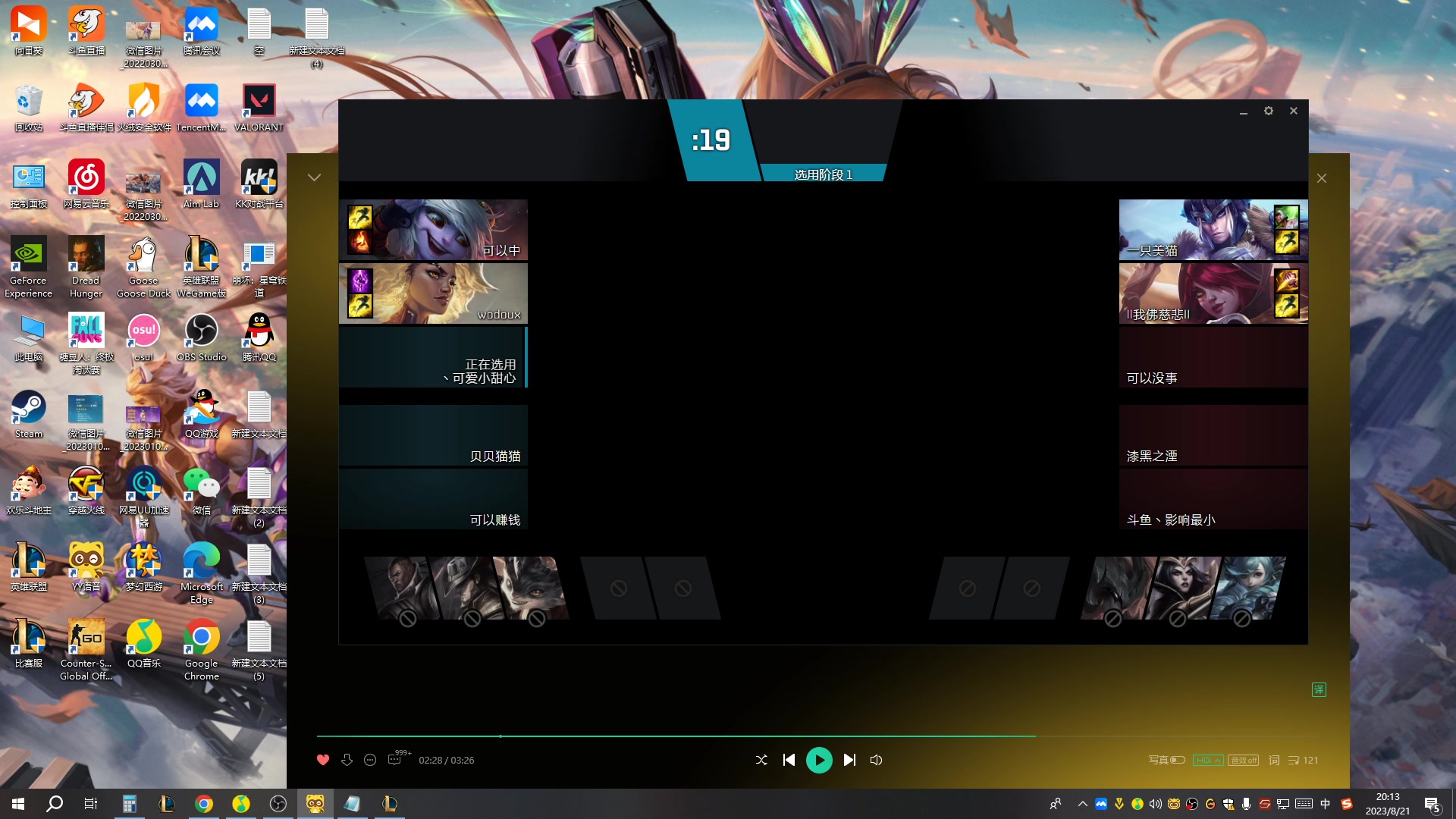The height and width of the screenshot is (819, 1456).
Task: Switch to Chrome on the taskbar
Action: point(204,804)
